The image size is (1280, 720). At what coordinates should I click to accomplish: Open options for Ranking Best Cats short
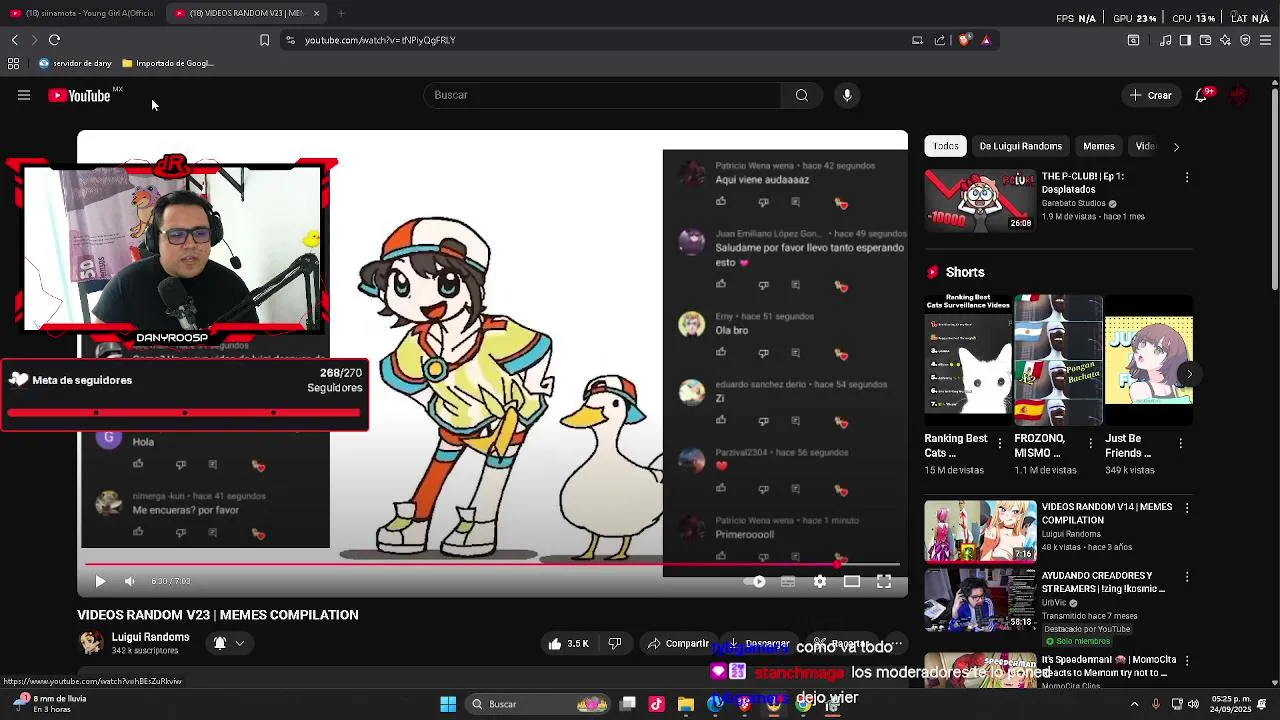[1000, 443]
